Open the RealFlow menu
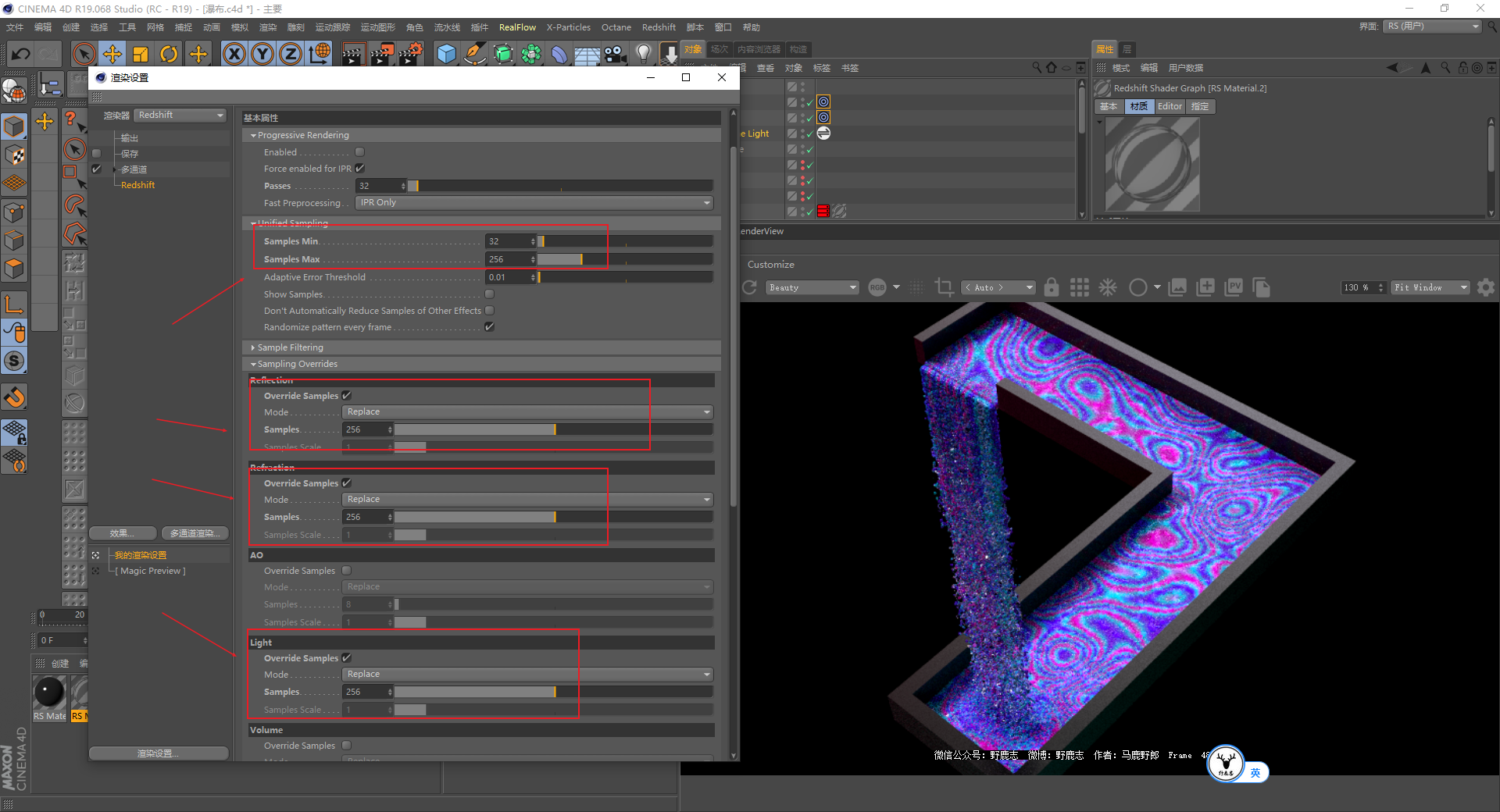This screenshot has width=1500, height=812. (517, 27)
